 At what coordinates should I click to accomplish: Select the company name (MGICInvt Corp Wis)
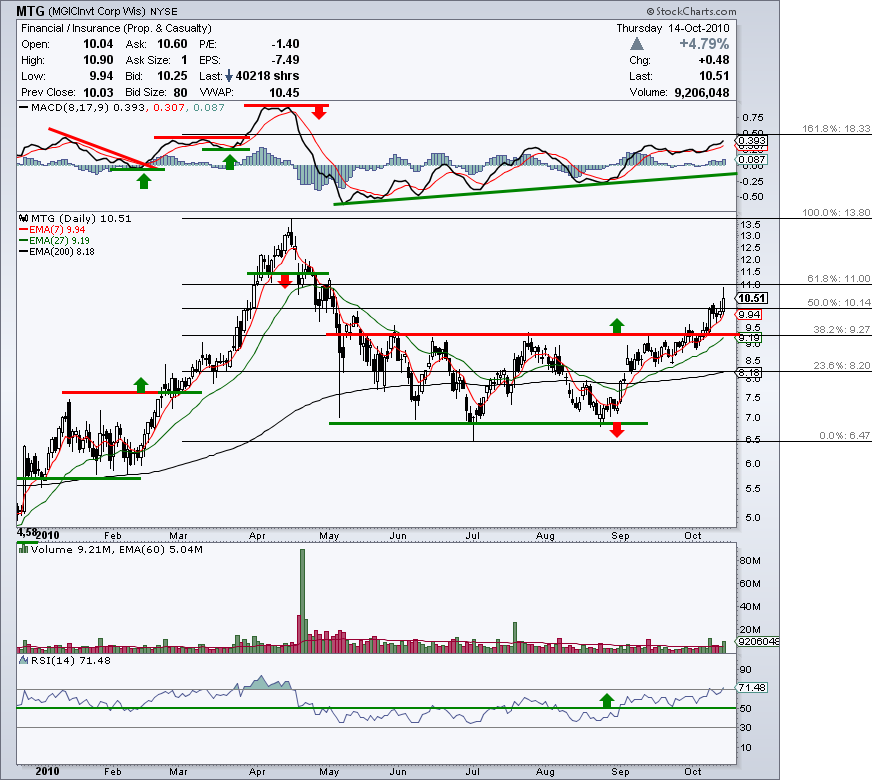point(97,11)
